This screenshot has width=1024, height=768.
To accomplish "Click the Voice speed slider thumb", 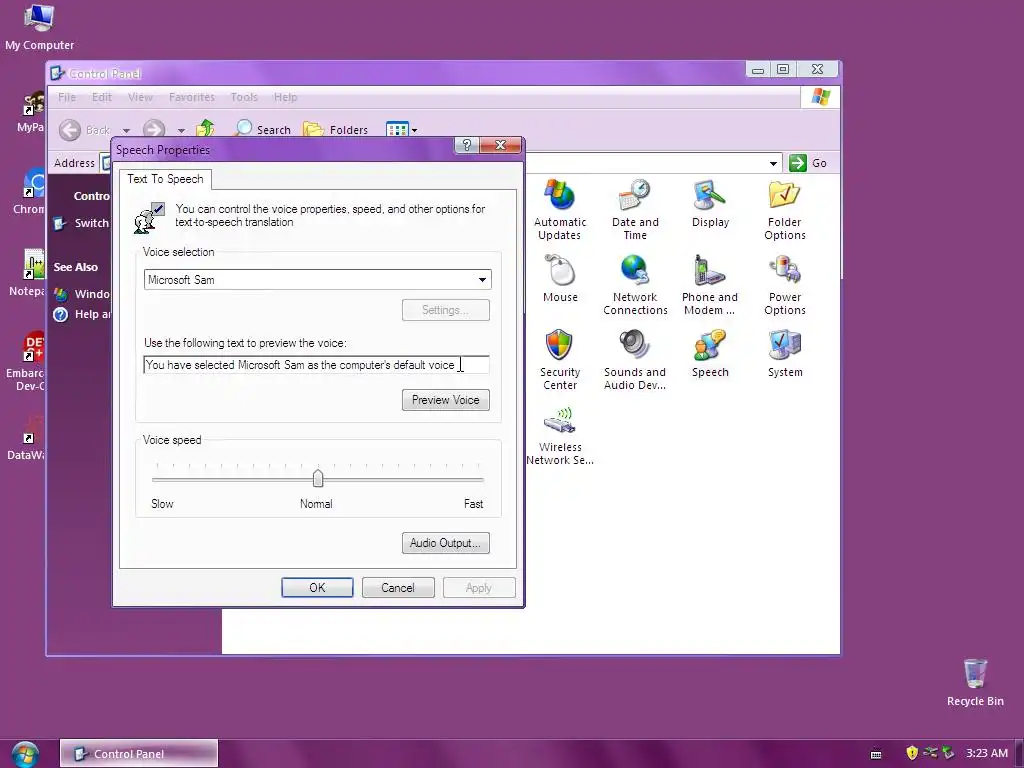I will pos(318,479).
